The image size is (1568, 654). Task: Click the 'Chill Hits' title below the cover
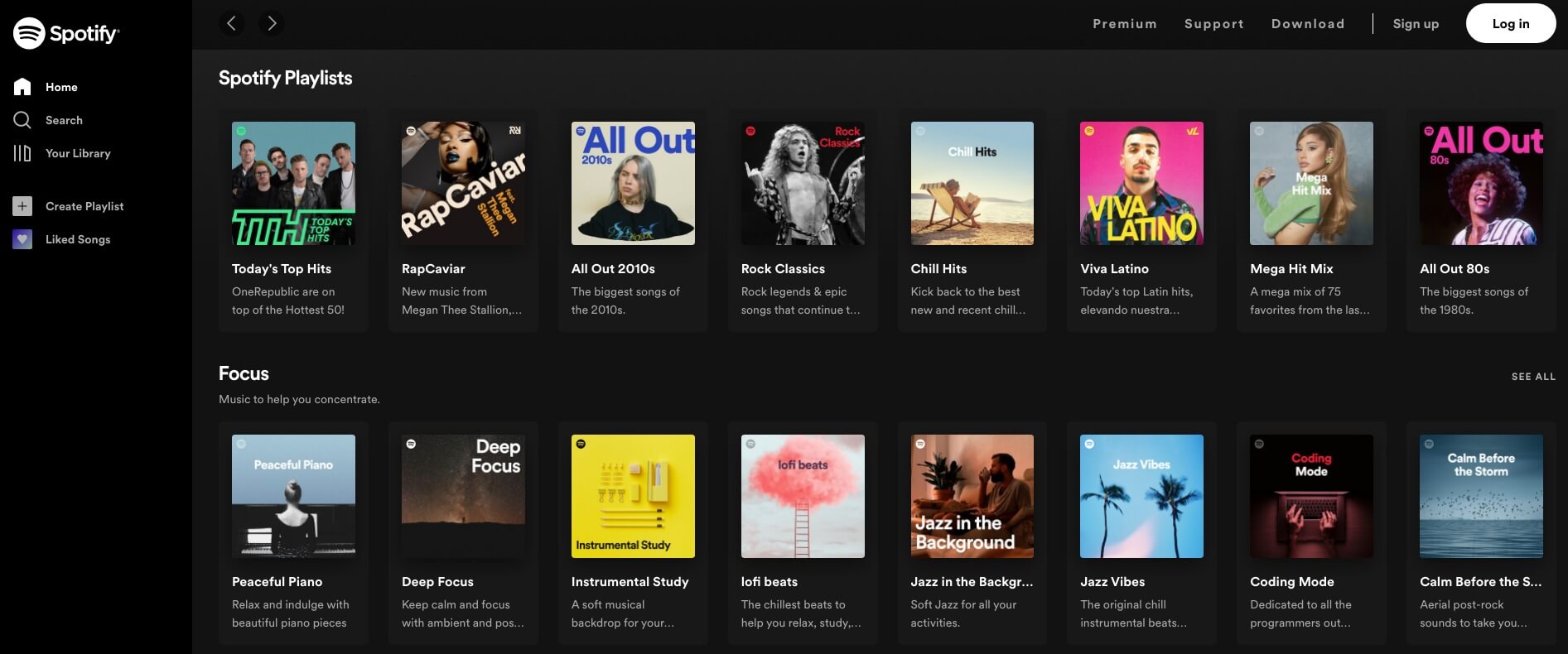click(x=938, y=269)
